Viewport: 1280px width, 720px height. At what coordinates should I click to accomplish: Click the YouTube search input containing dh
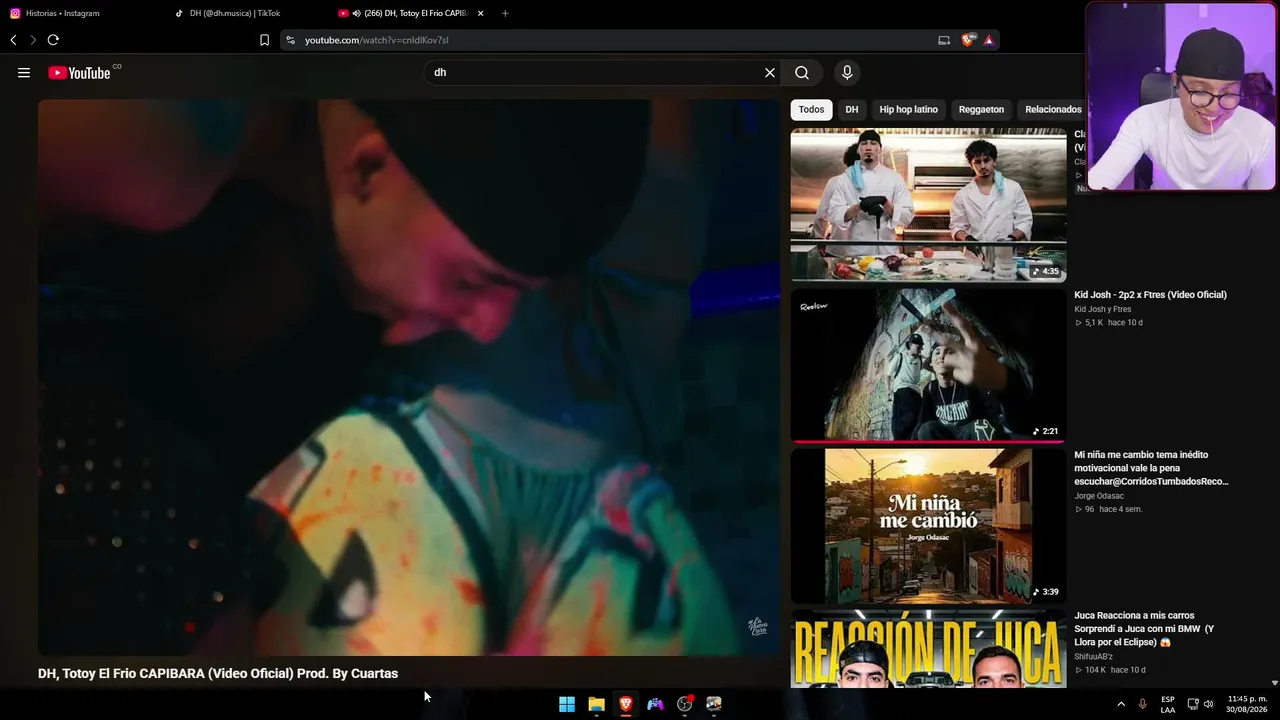click(x=595, y=73)
